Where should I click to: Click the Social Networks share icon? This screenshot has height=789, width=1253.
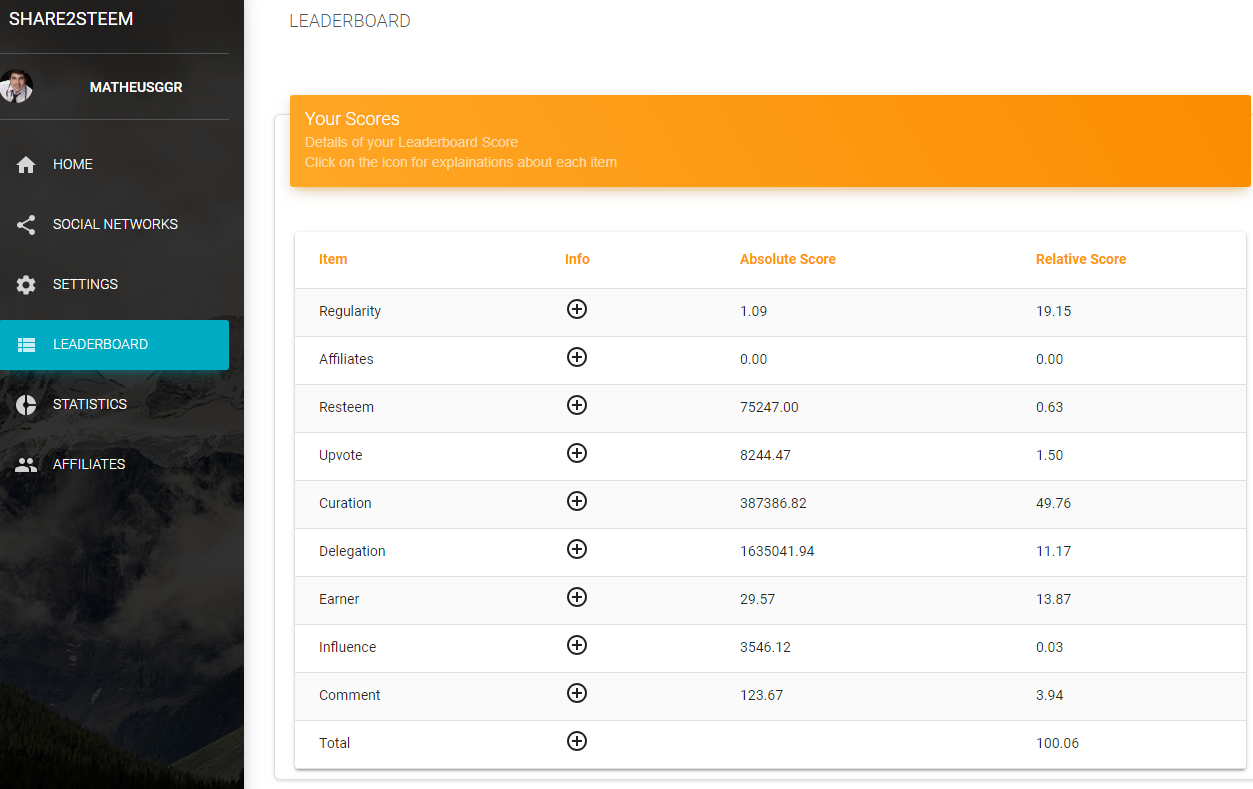[x=26, y=225]
